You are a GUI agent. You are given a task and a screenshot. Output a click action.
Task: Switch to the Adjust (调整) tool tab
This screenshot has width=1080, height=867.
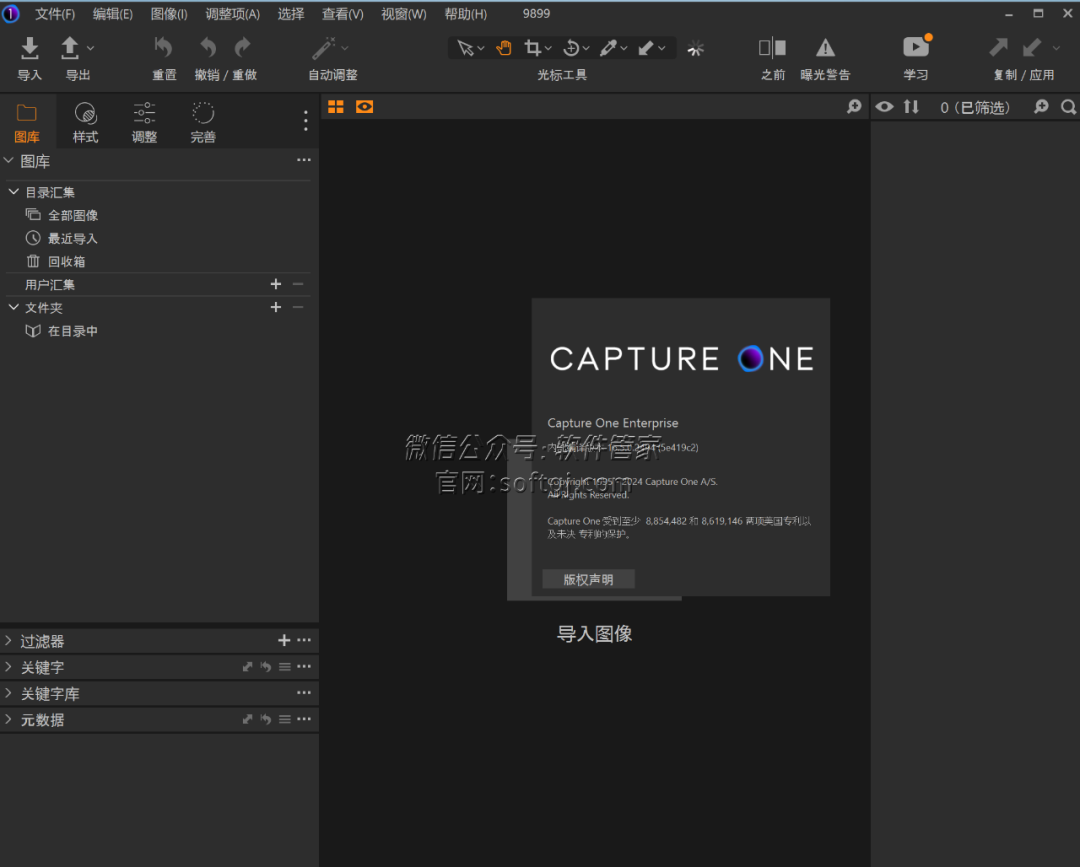144,123
